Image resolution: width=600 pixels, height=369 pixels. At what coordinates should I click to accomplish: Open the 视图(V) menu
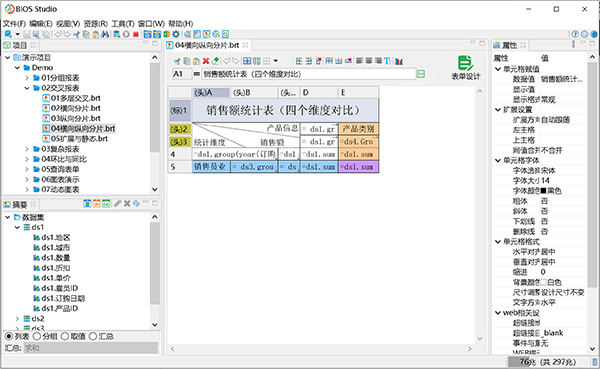coord(68,24)
